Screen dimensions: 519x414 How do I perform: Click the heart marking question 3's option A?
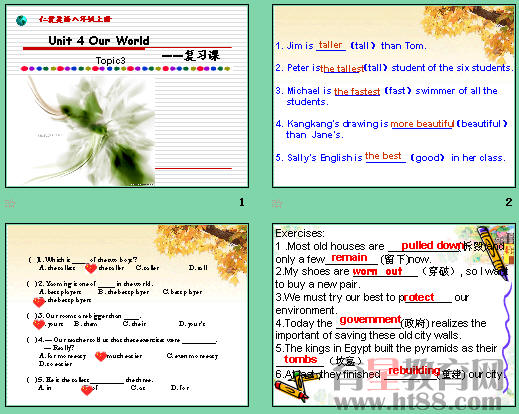pos(39,324)
